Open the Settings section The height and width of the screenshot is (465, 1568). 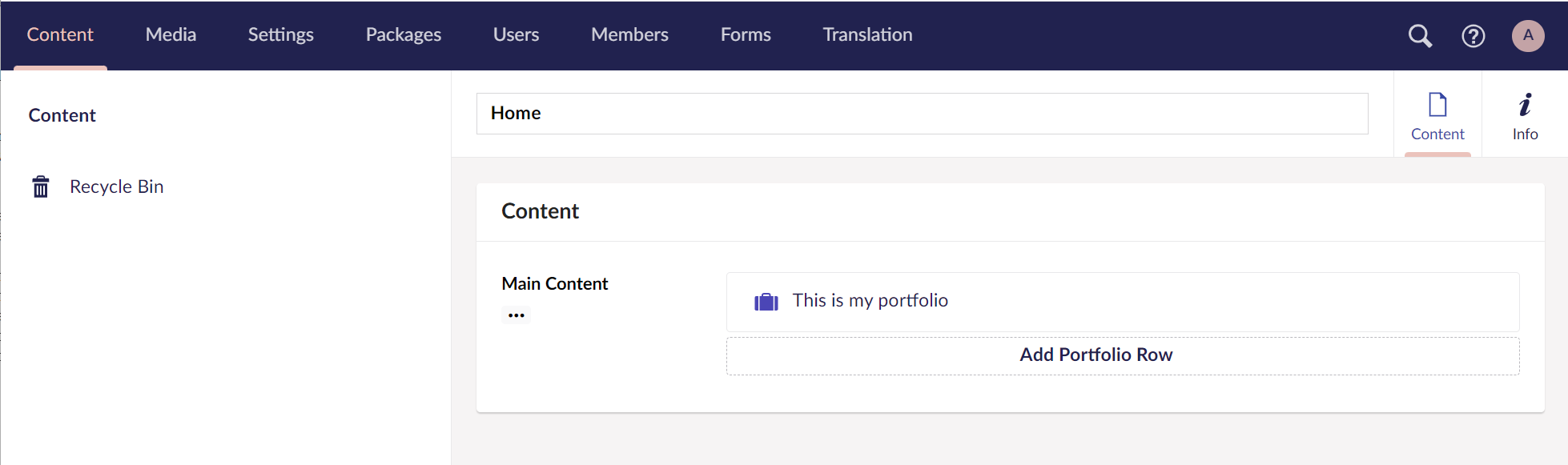pos(280,34)
